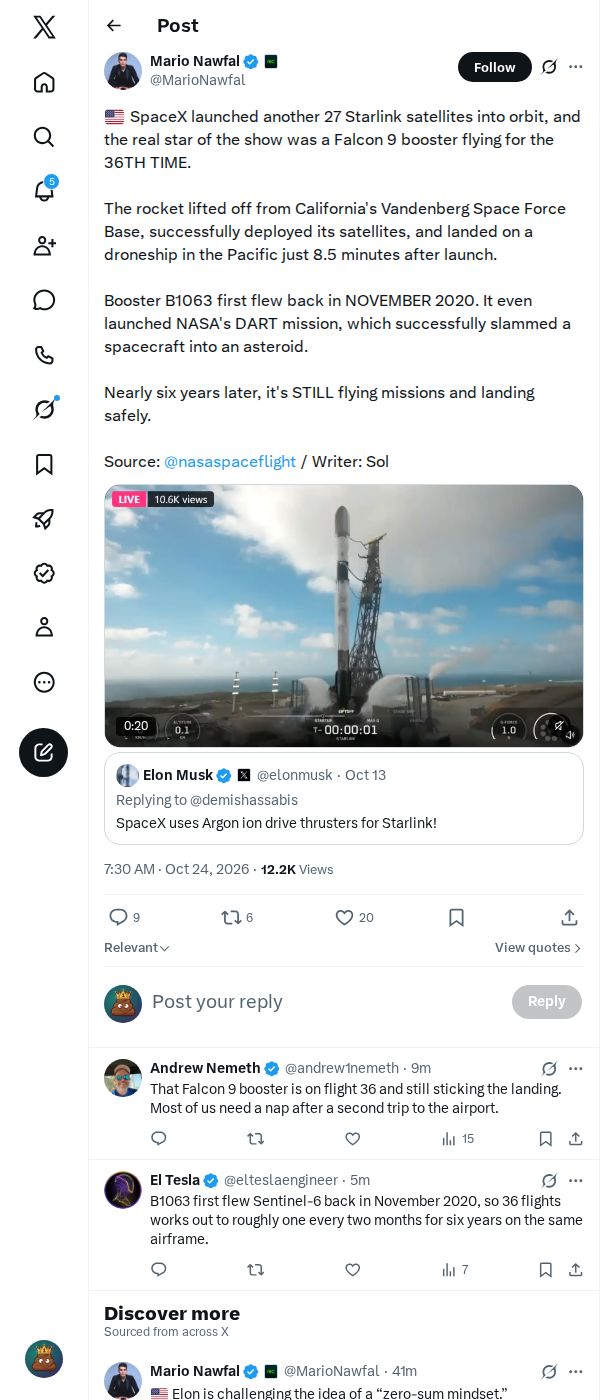Follow Mario Nawfal
The width and height of the screenshot is (600, 1400).
coord(494,67)
